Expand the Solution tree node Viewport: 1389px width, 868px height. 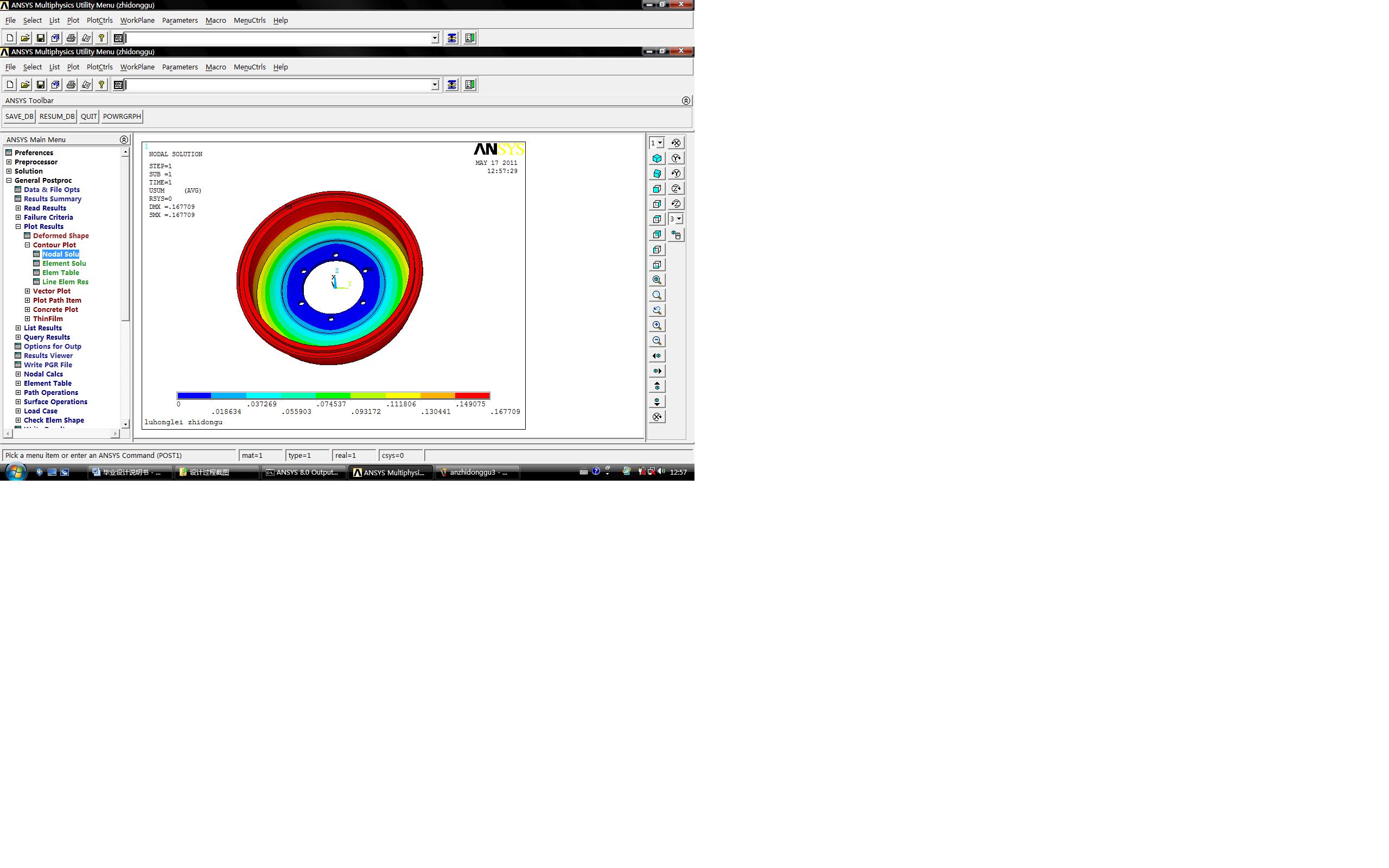pos(9,171)
